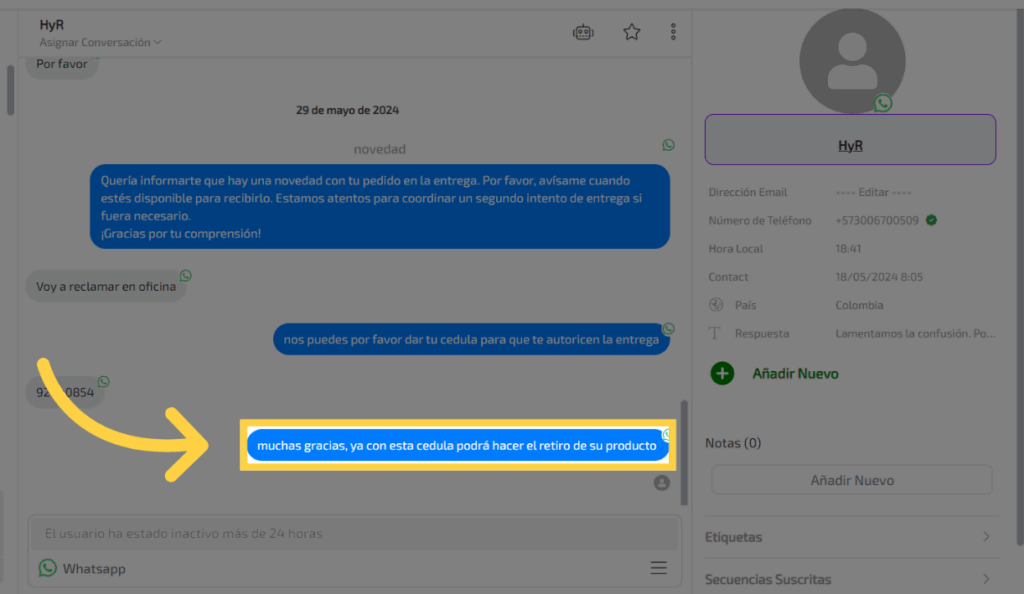Image resolution: width=1024 pixels, height=594 pixels.
Task: Open the three-dot conversation options menu
Action: tap(674, 32)
